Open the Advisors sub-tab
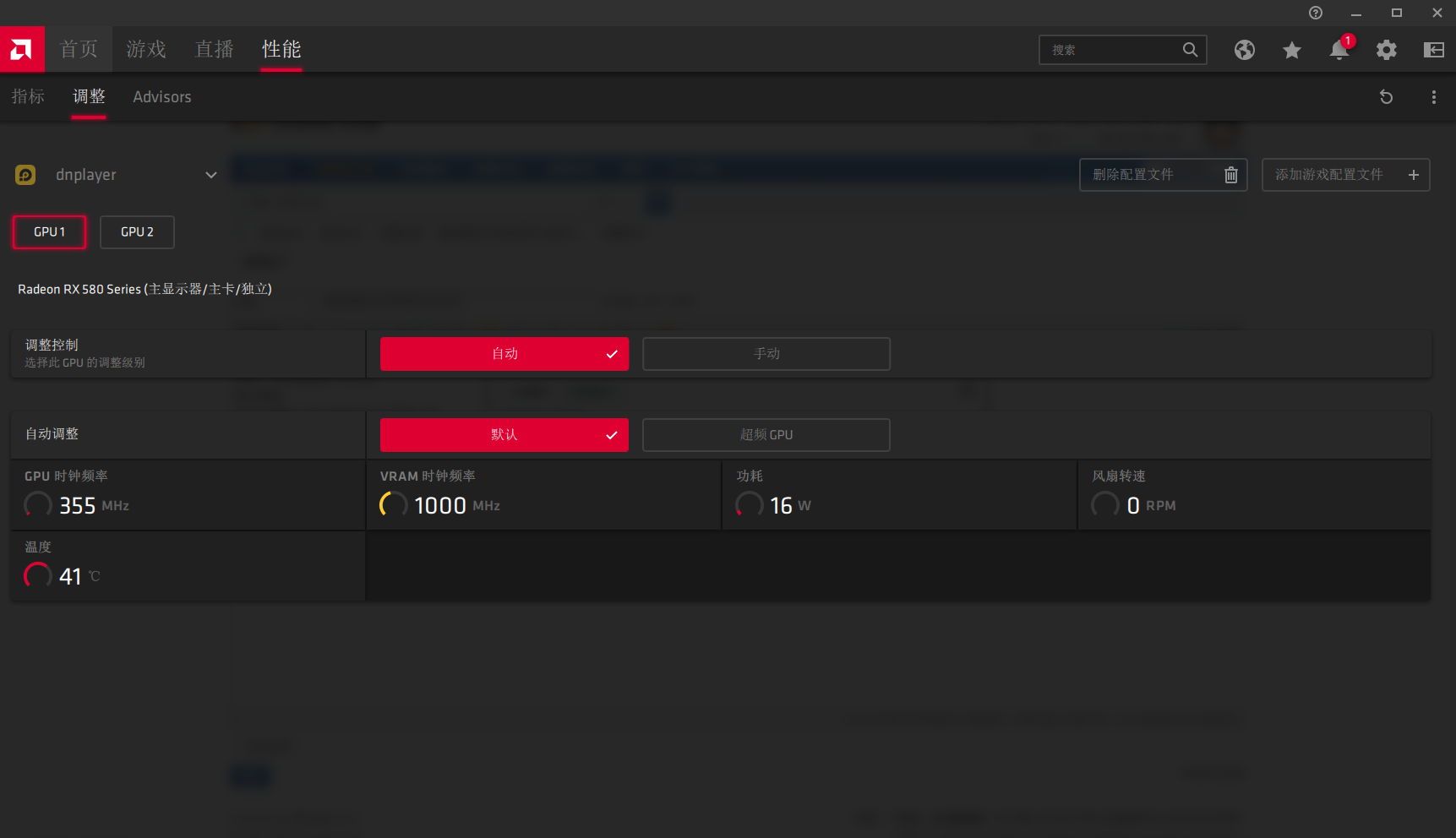 point(161,97)
